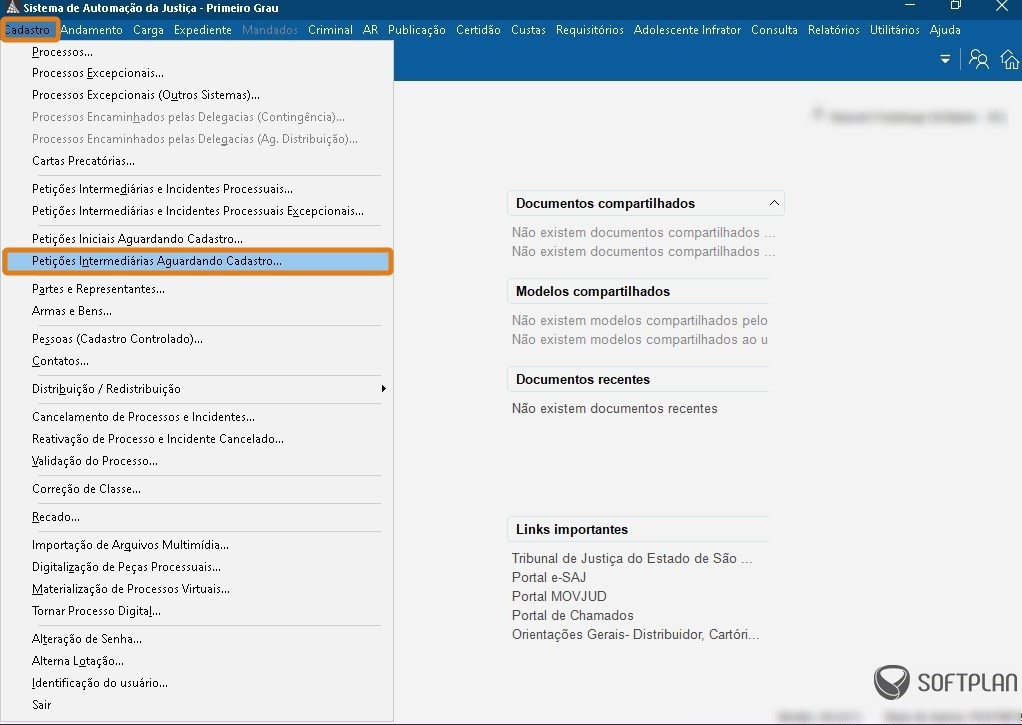
Task: Choose Petições Intermediárias e Incidentes Processuais Excepcionais...
Action: tap(197, 211)
